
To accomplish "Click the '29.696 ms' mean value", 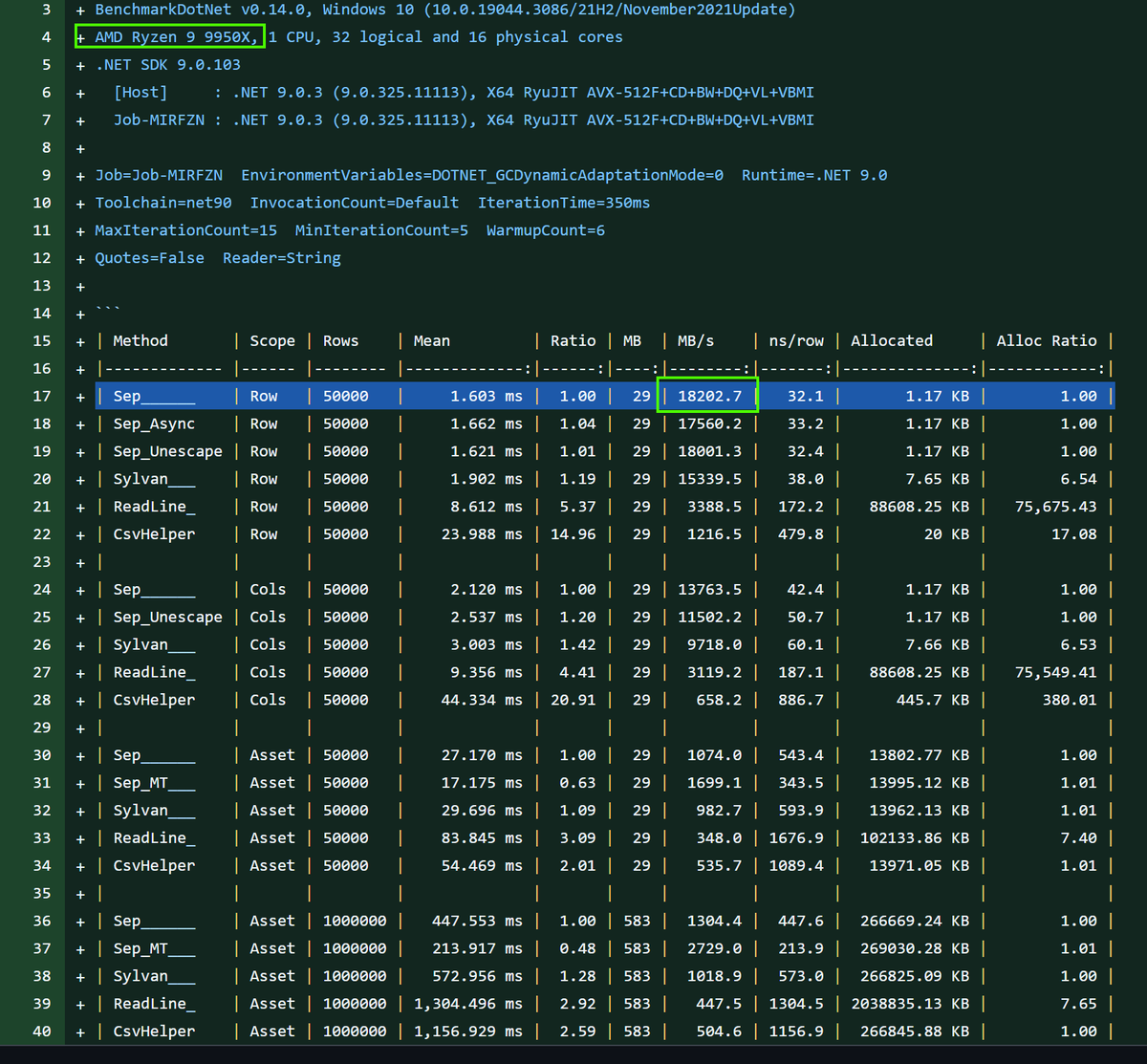I will pyautogui.click(x=482, y=811).
